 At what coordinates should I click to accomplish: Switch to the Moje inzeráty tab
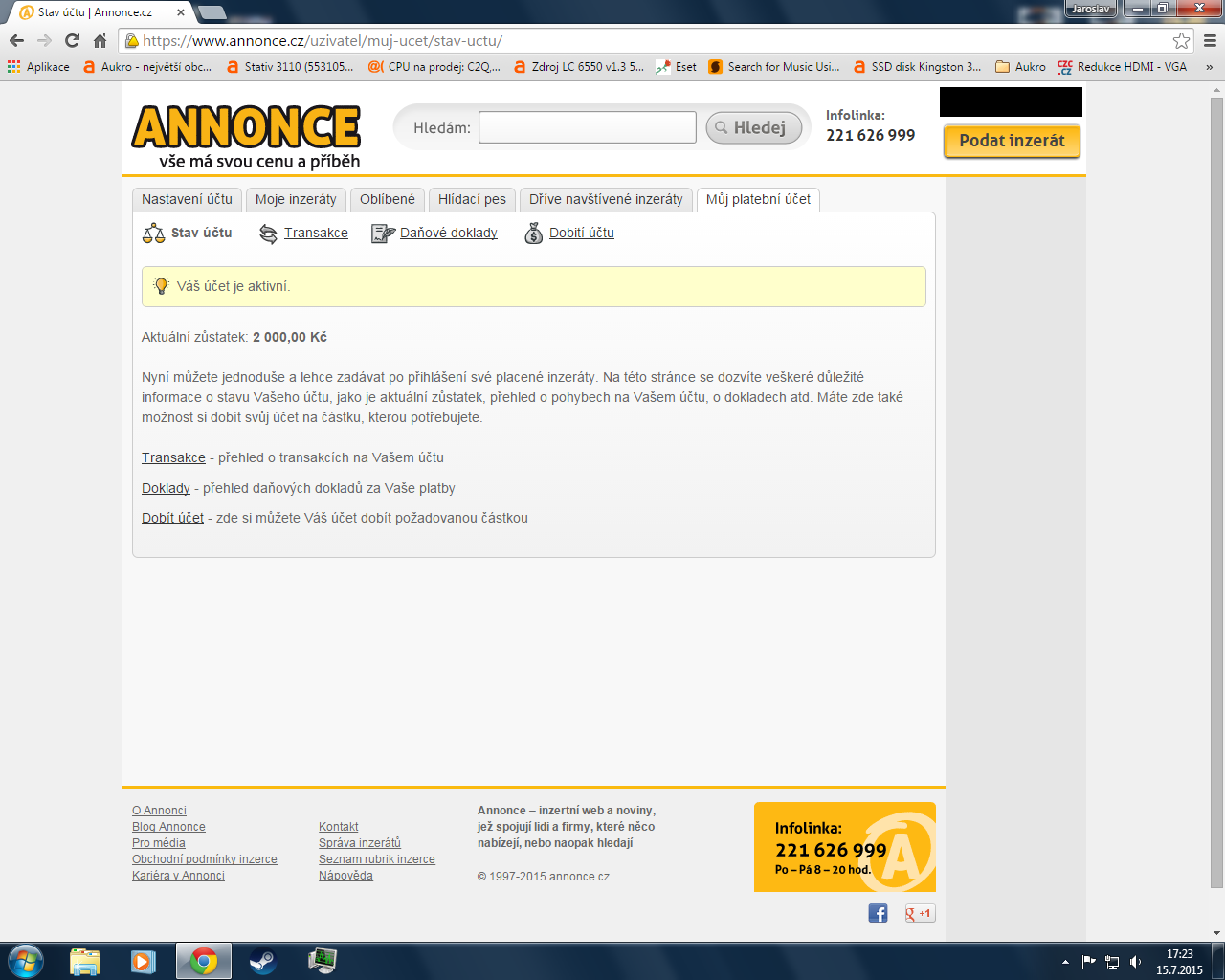[296, 199]
